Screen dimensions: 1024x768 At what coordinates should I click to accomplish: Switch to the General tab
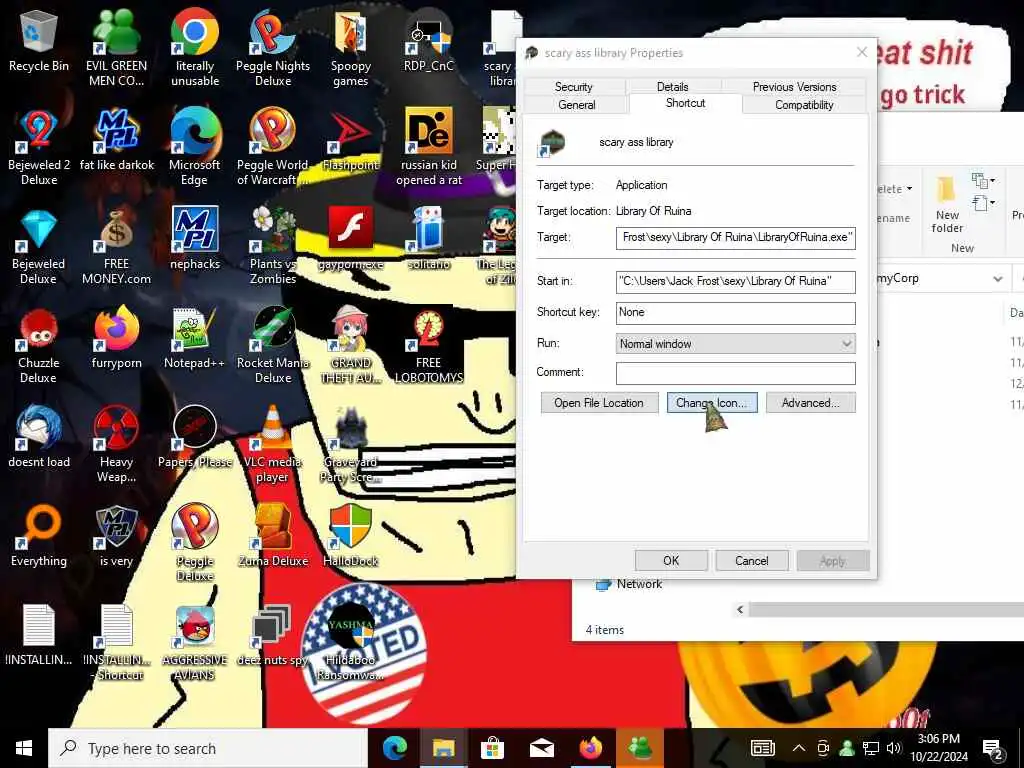click(x=577, y=104)
